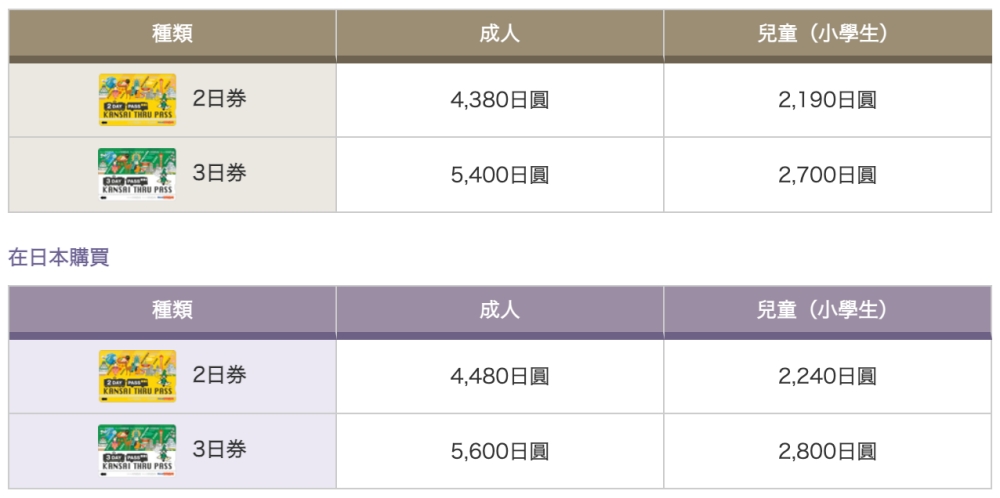Click the yellow 2-day pass card in top table

[137, 100]
